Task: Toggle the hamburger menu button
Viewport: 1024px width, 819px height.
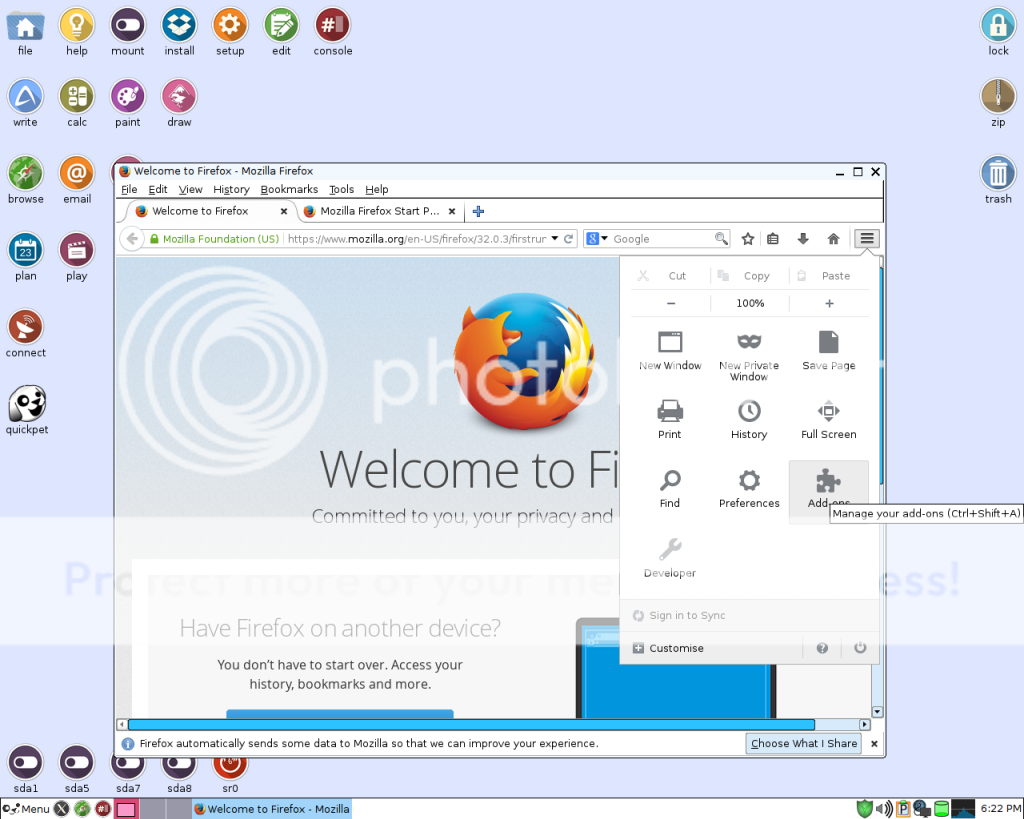Action: 867,239
